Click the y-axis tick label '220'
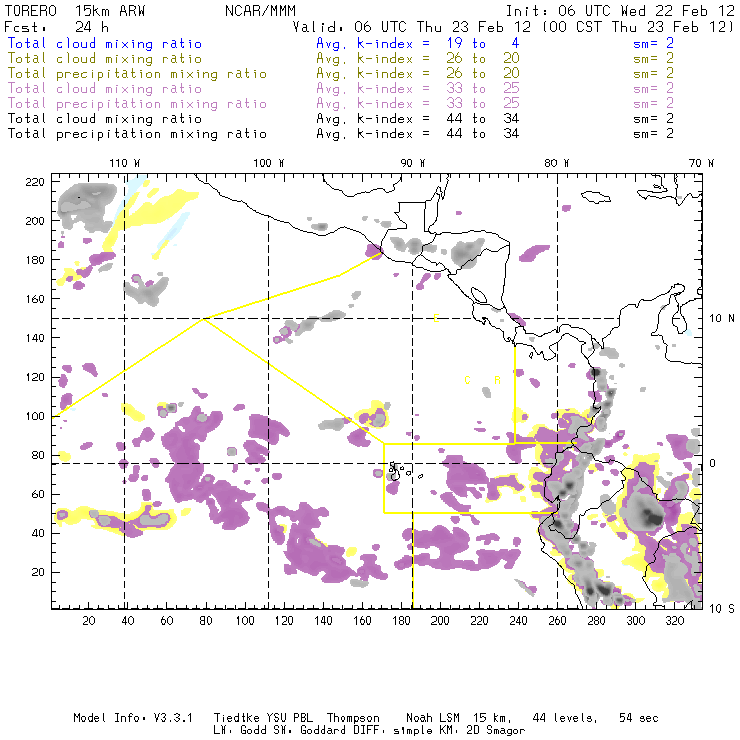 [35, 182]
